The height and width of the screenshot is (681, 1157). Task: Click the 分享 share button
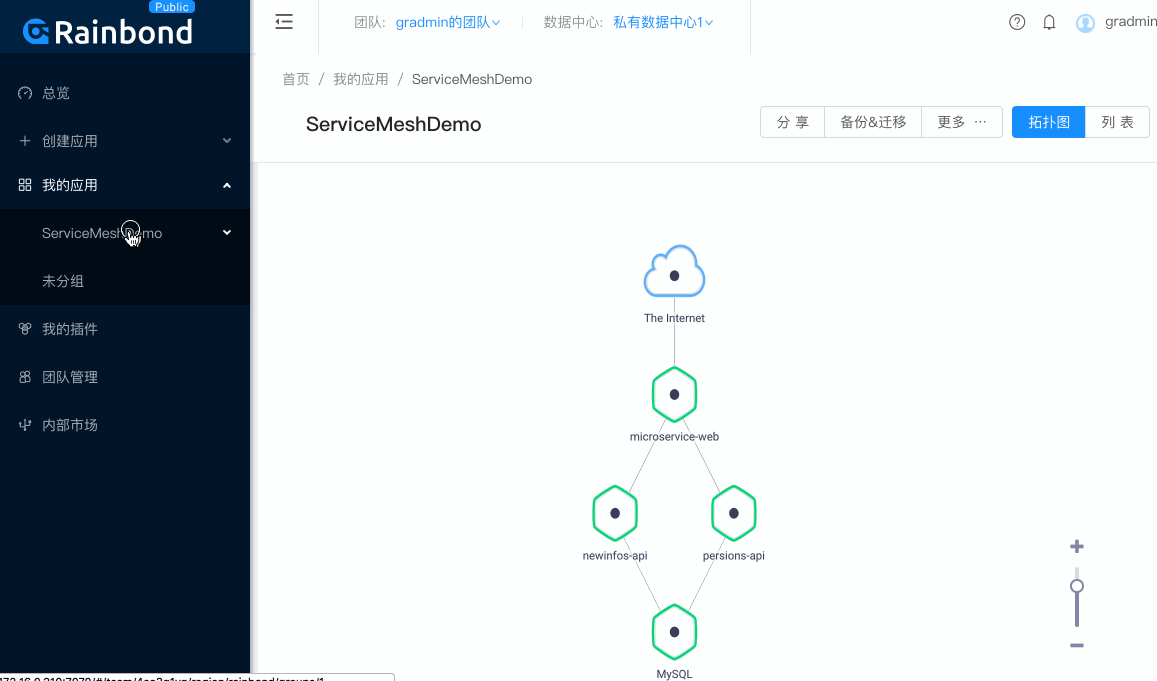(792, 121)
